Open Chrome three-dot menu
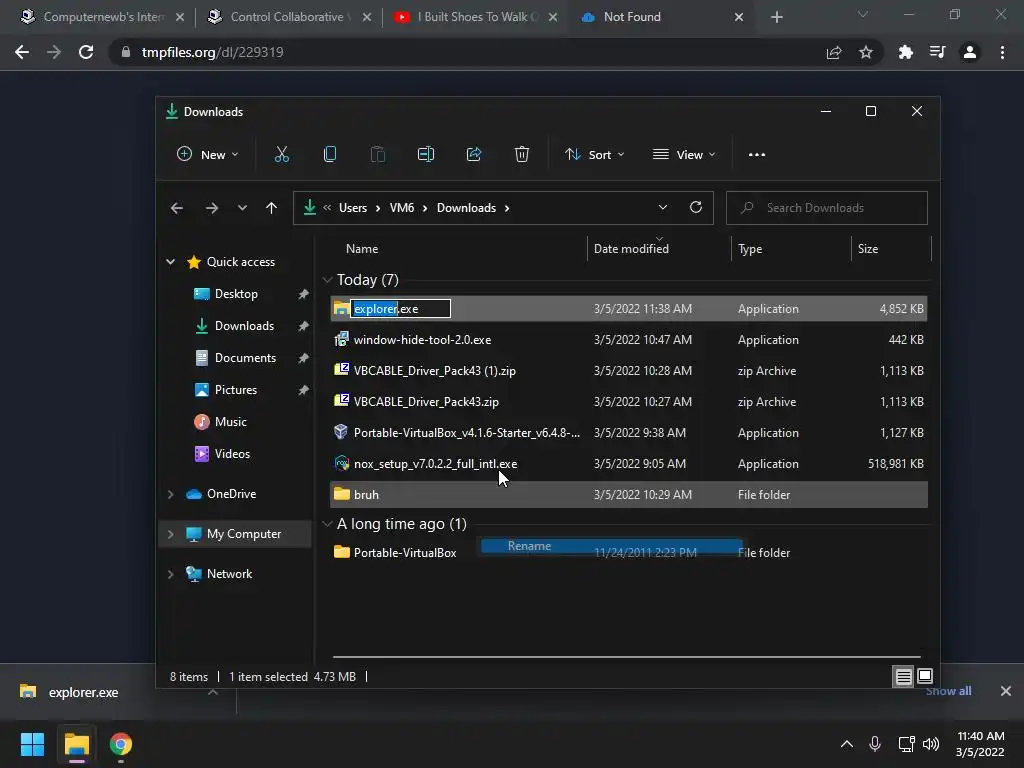 point(1002,52)
